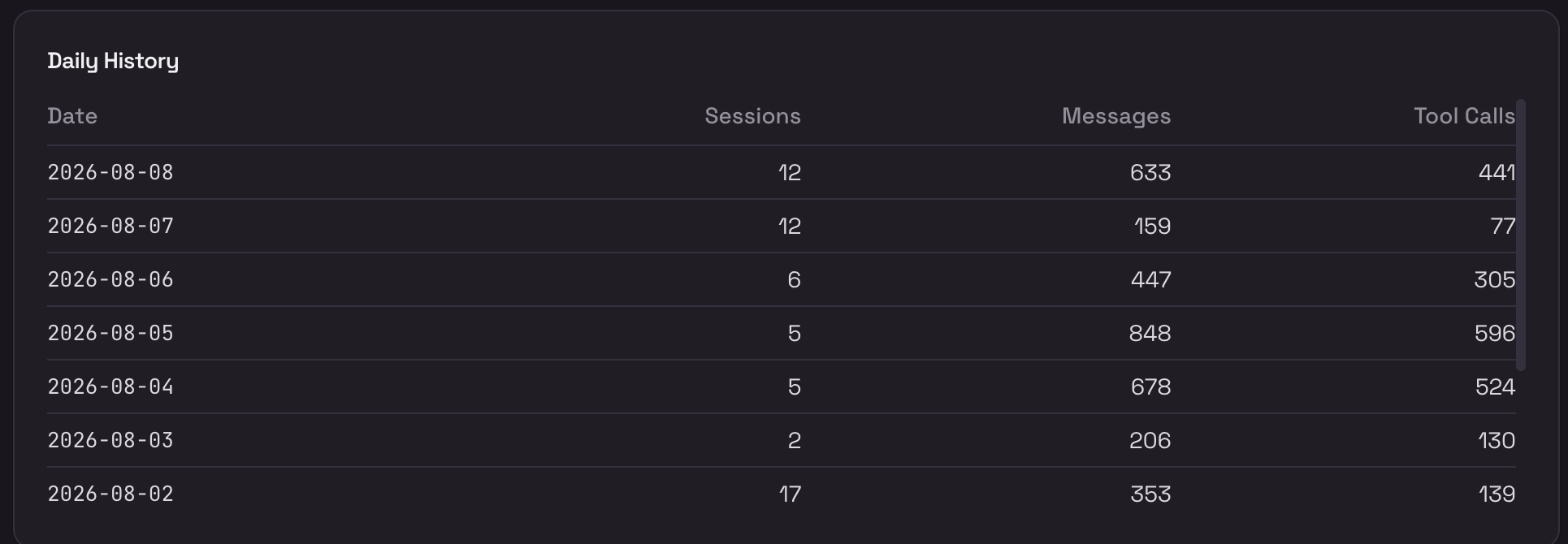Select the 2026-08-07 date cell
This screenshot has width=1568, height=544.
coord(110,226)
